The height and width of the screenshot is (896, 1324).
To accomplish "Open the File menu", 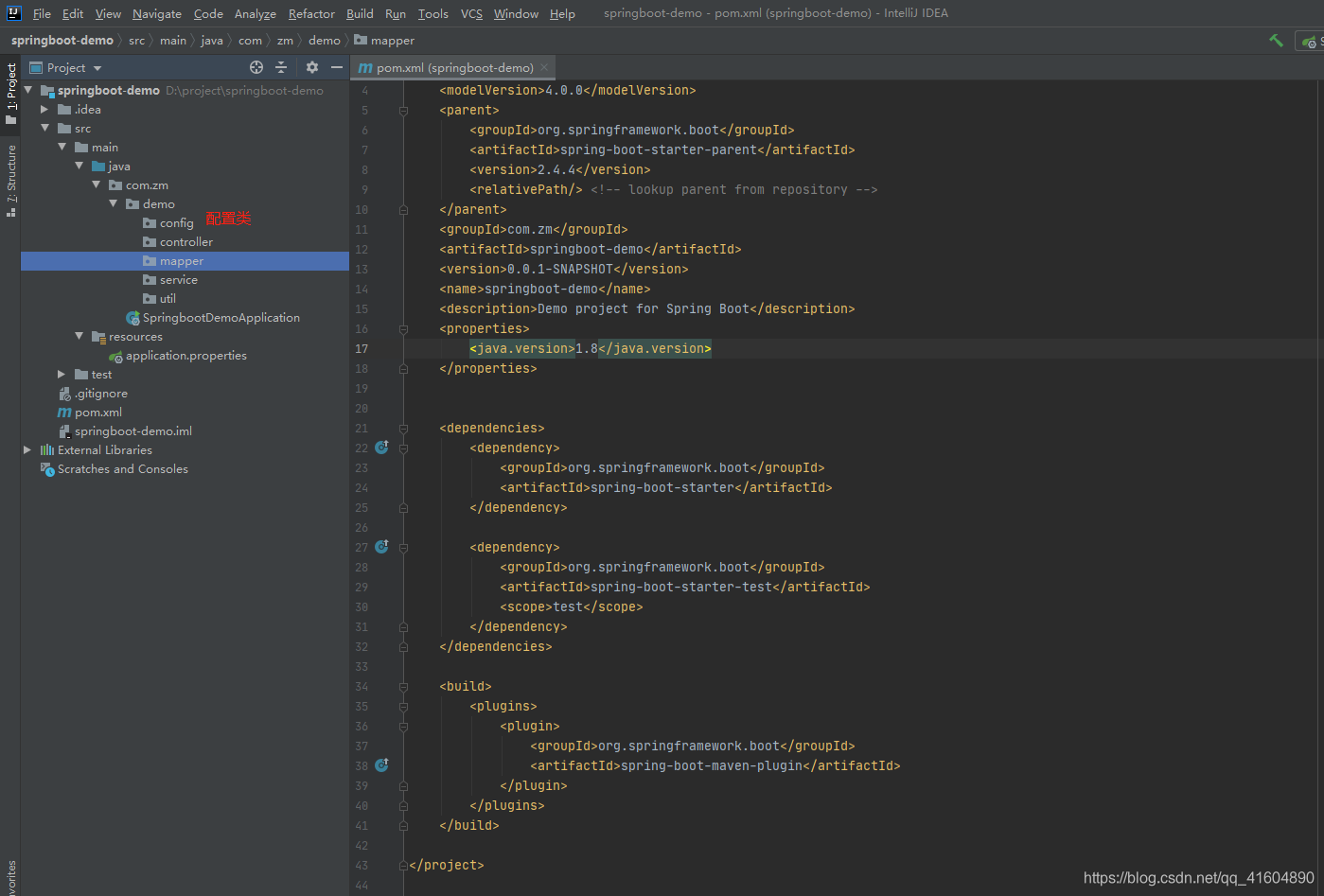I will (x=42, y=13).
